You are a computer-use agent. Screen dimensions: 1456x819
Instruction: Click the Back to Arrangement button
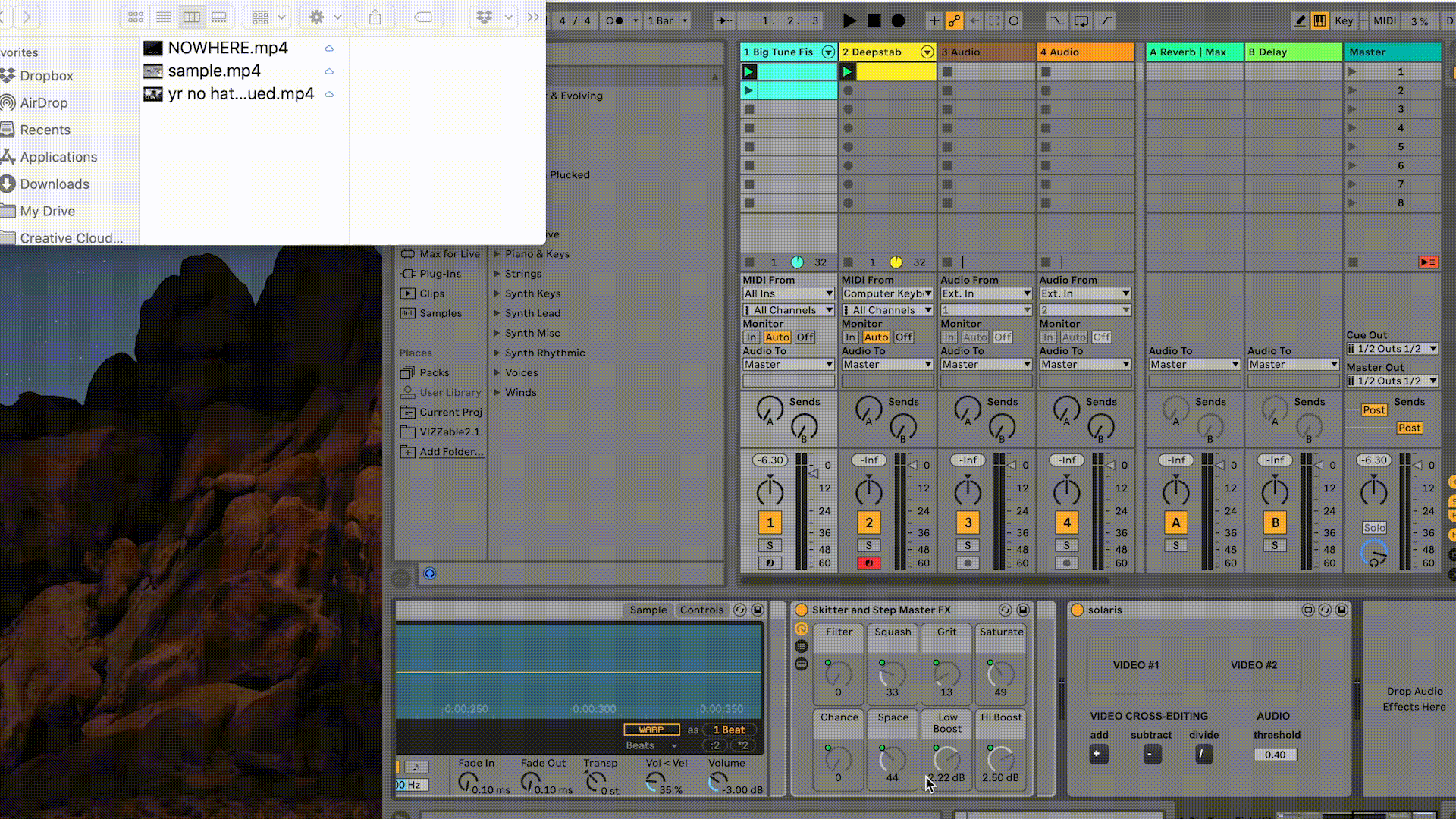1428,262
